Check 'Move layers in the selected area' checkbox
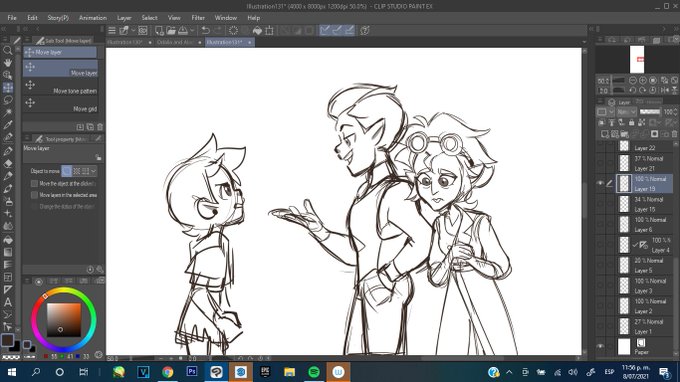Image resolution: width=680 pixels, height=382 pixels. [34, 195]
